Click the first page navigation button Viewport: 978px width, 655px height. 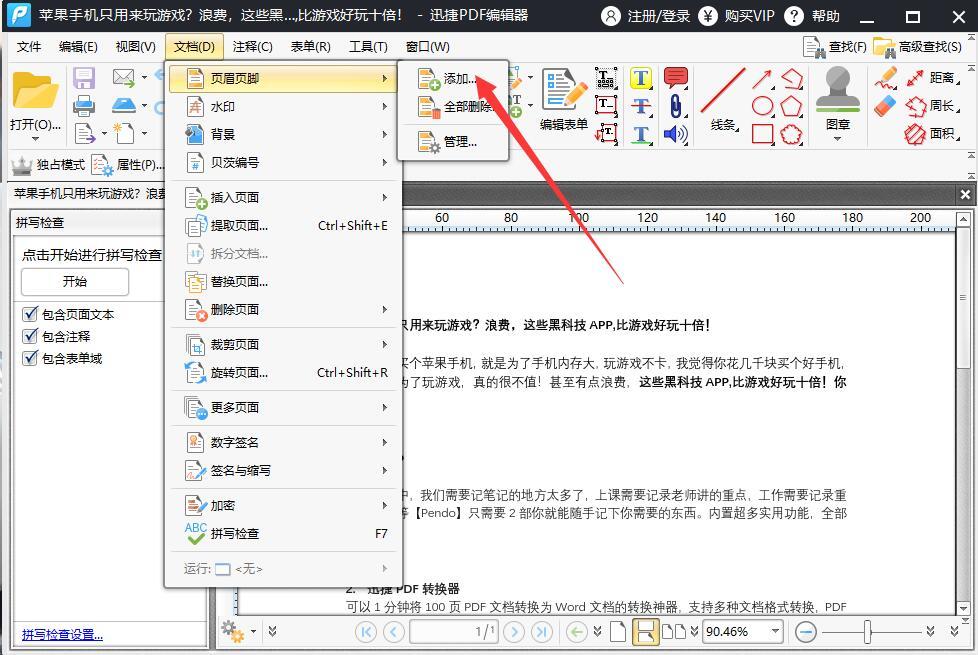tap(366, 632)
